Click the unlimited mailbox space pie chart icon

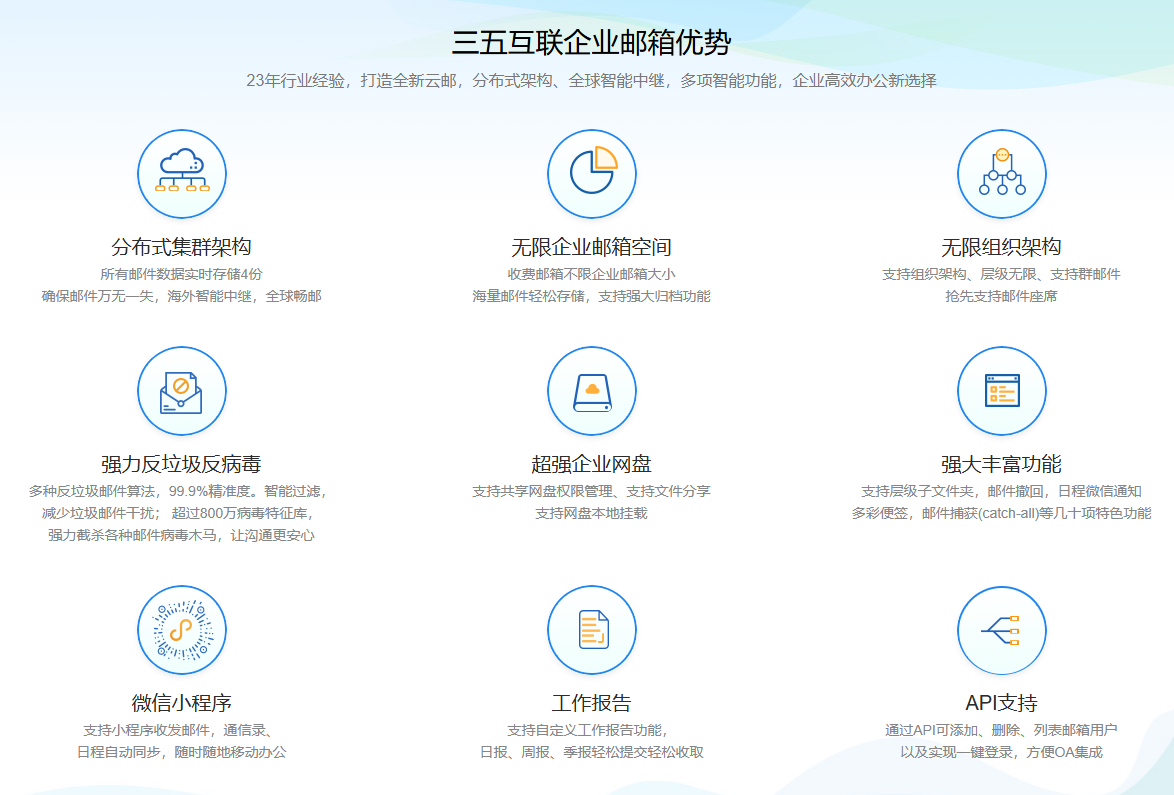592,174
